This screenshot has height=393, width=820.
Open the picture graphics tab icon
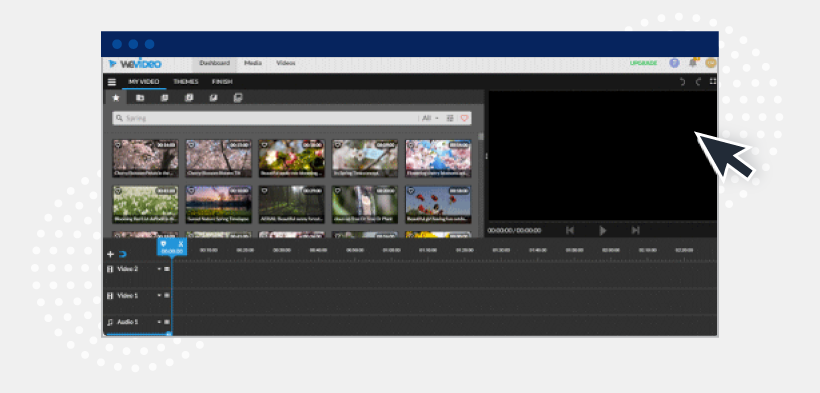[x=213, y=98]
